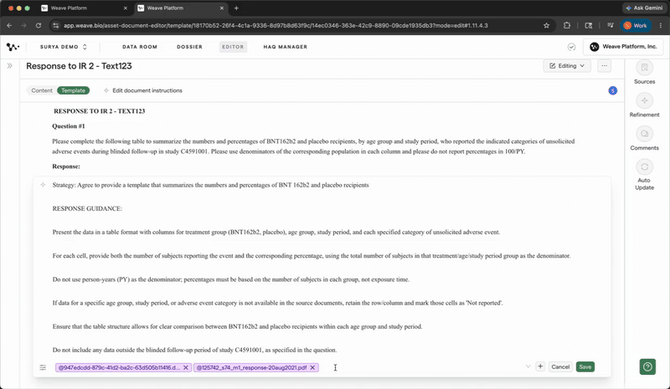Open the document more options menu

click(x=604, y=66)
